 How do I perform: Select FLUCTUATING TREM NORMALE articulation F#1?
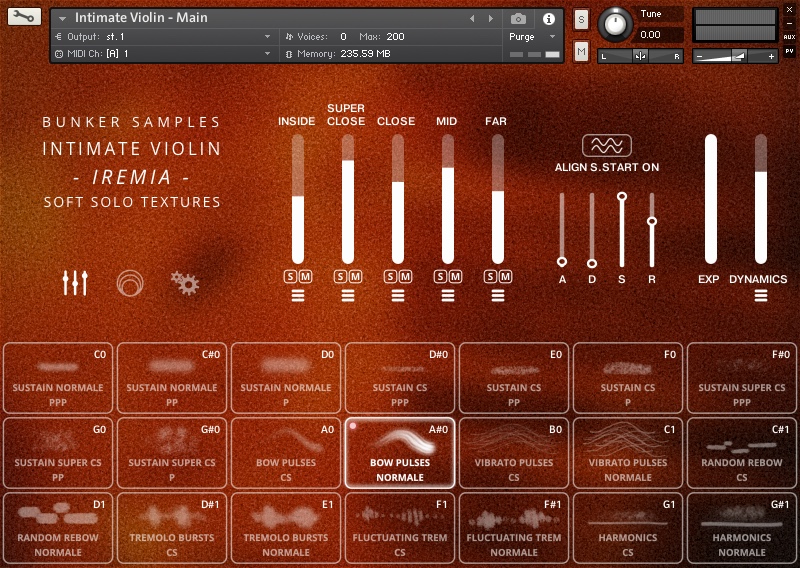514,528
